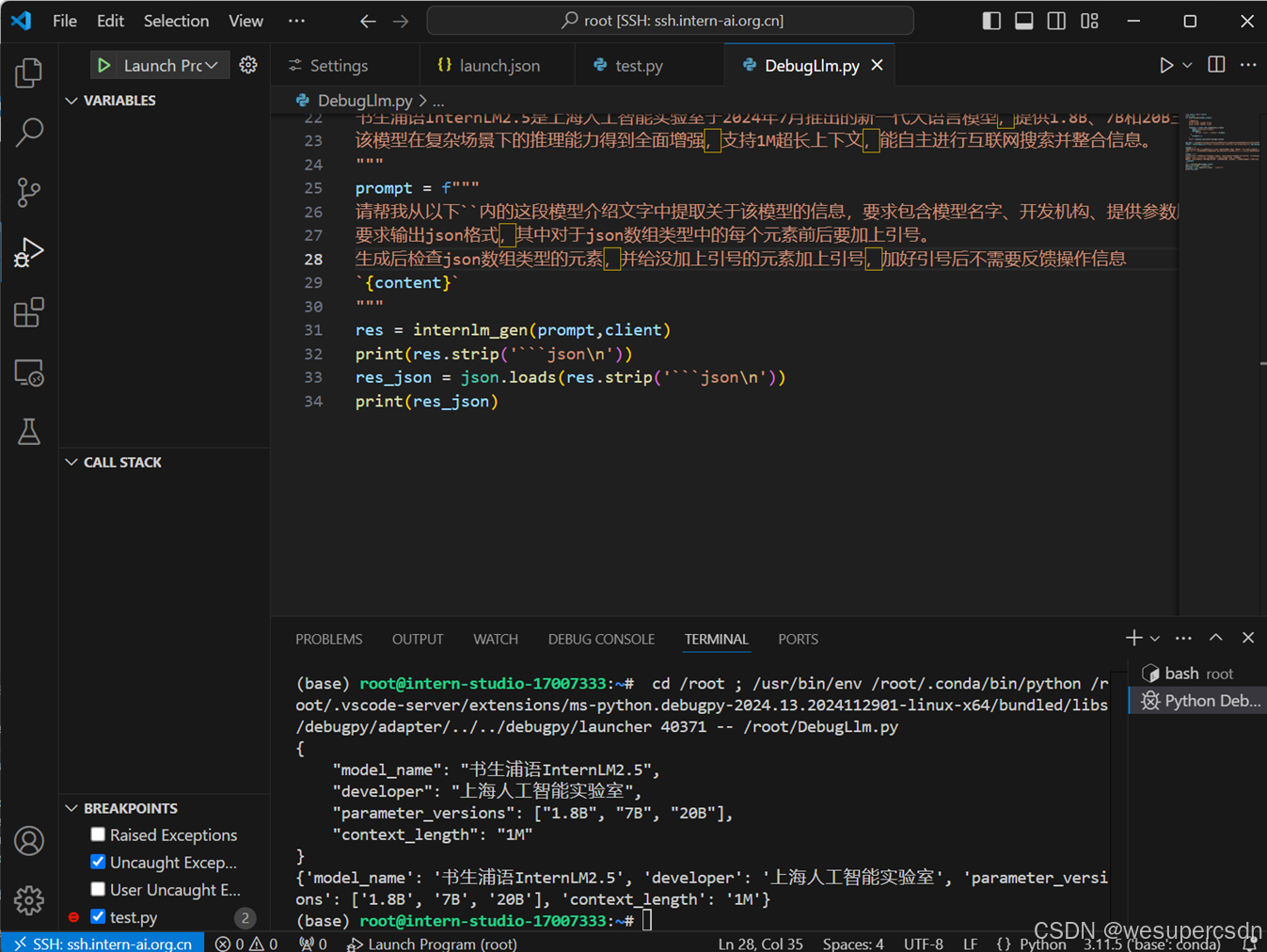Start debugging with green play button
Viewport: 1267px width, 952px height.
[104, 65]
